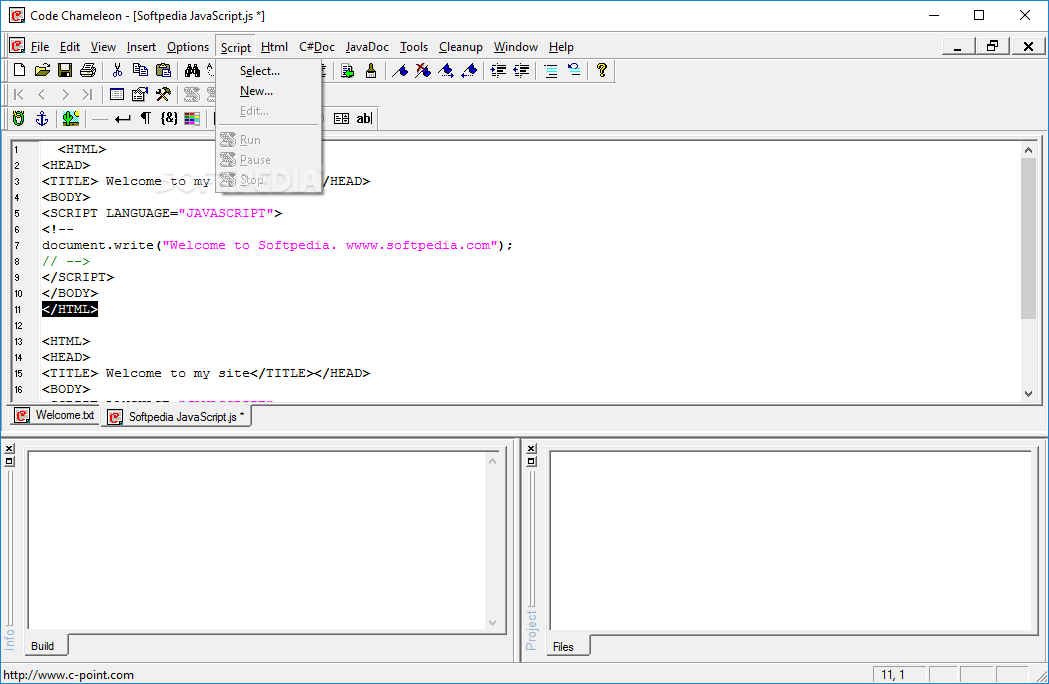This screenshot has height=684, width=1049.
Task: Go forward with the > navigation arrow
Action: coord(65,94)
